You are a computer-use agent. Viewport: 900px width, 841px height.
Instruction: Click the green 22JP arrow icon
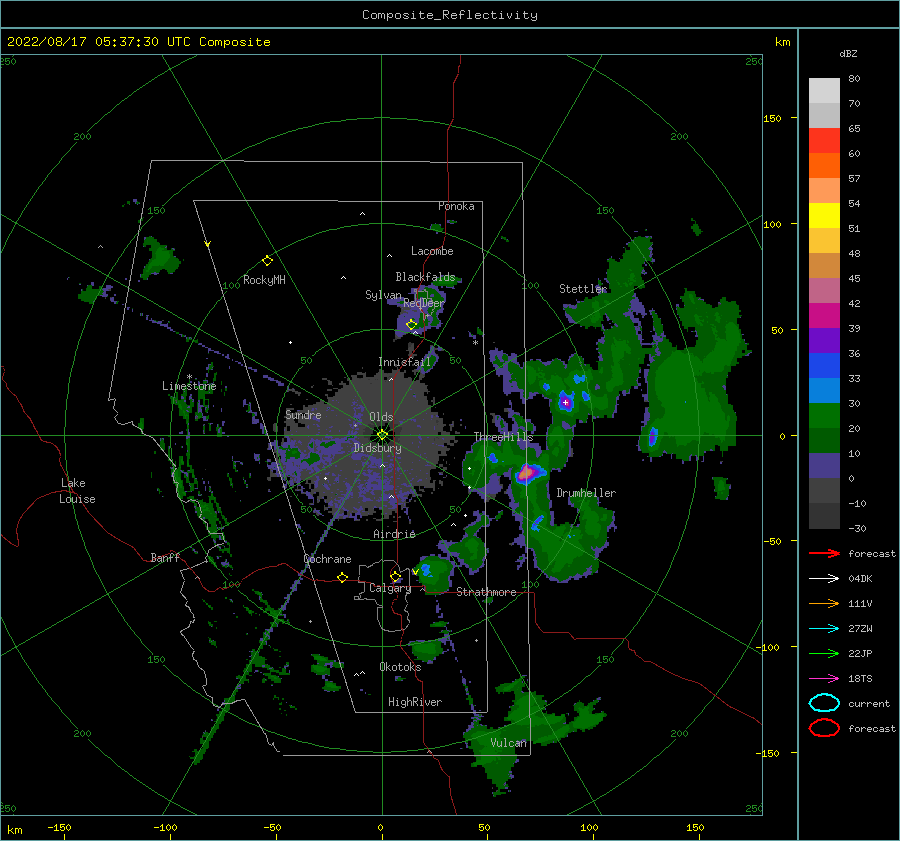[x=824, y=653]
